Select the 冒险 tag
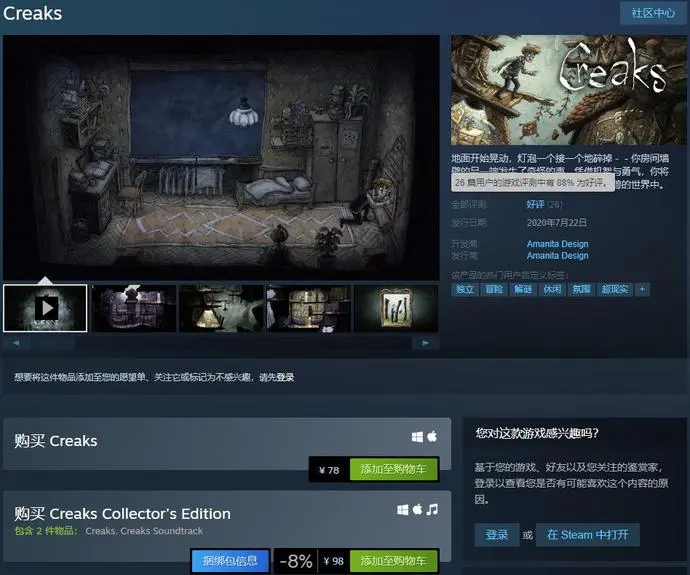 494,289
